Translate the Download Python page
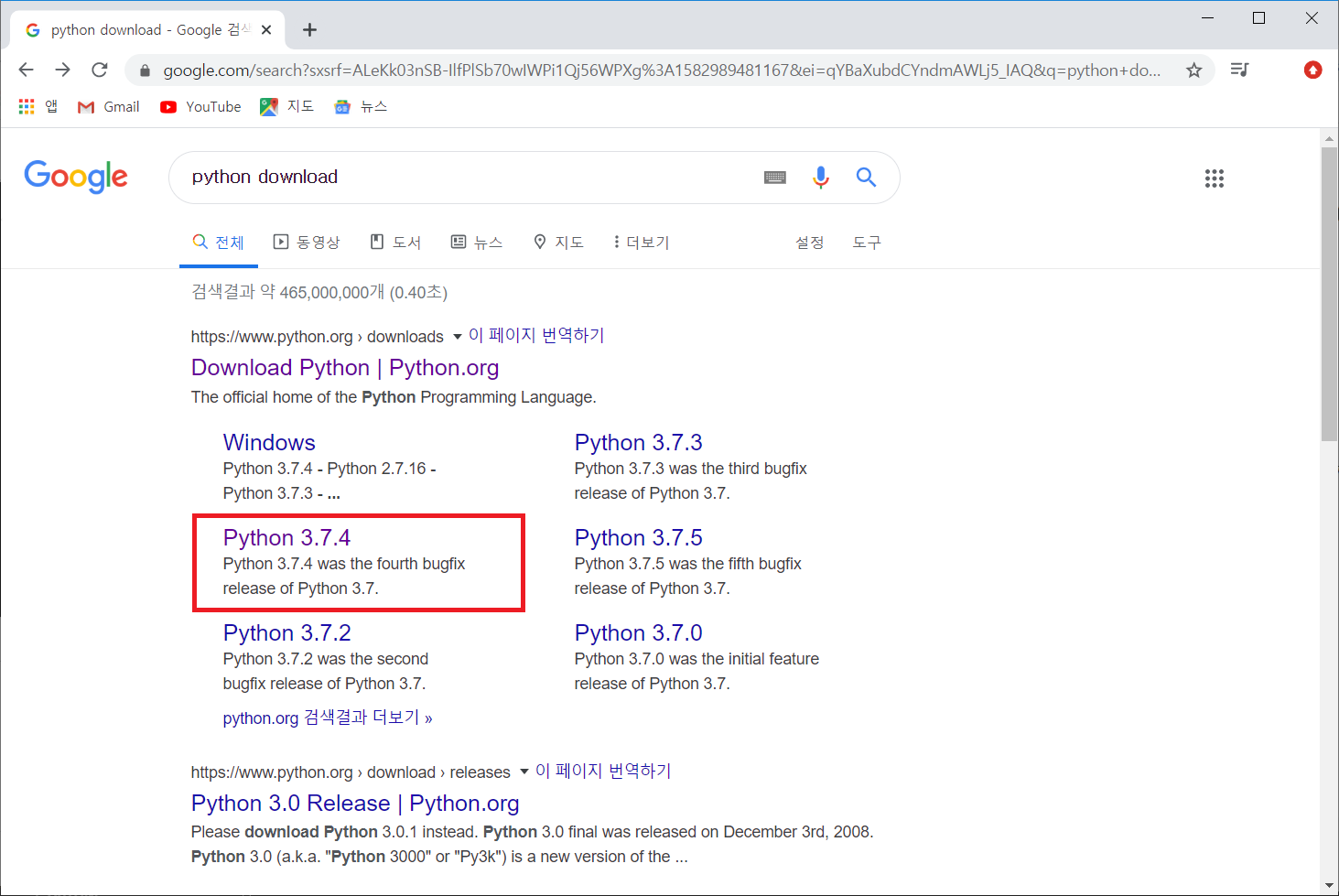Image resolution: width=1339 pixels, height=896 pixels. (536, 336)
